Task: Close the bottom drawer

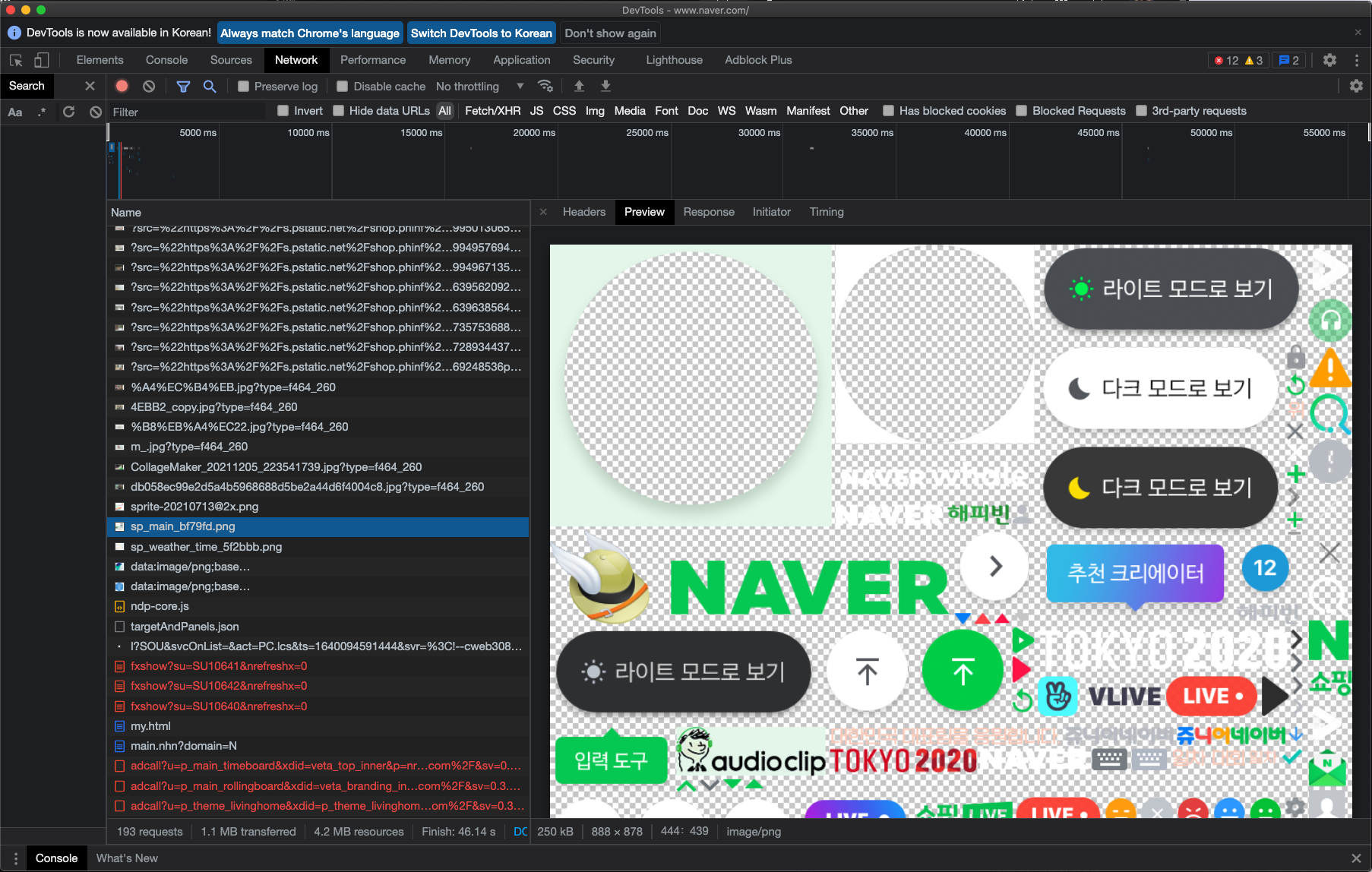Action: point(1356,858)
